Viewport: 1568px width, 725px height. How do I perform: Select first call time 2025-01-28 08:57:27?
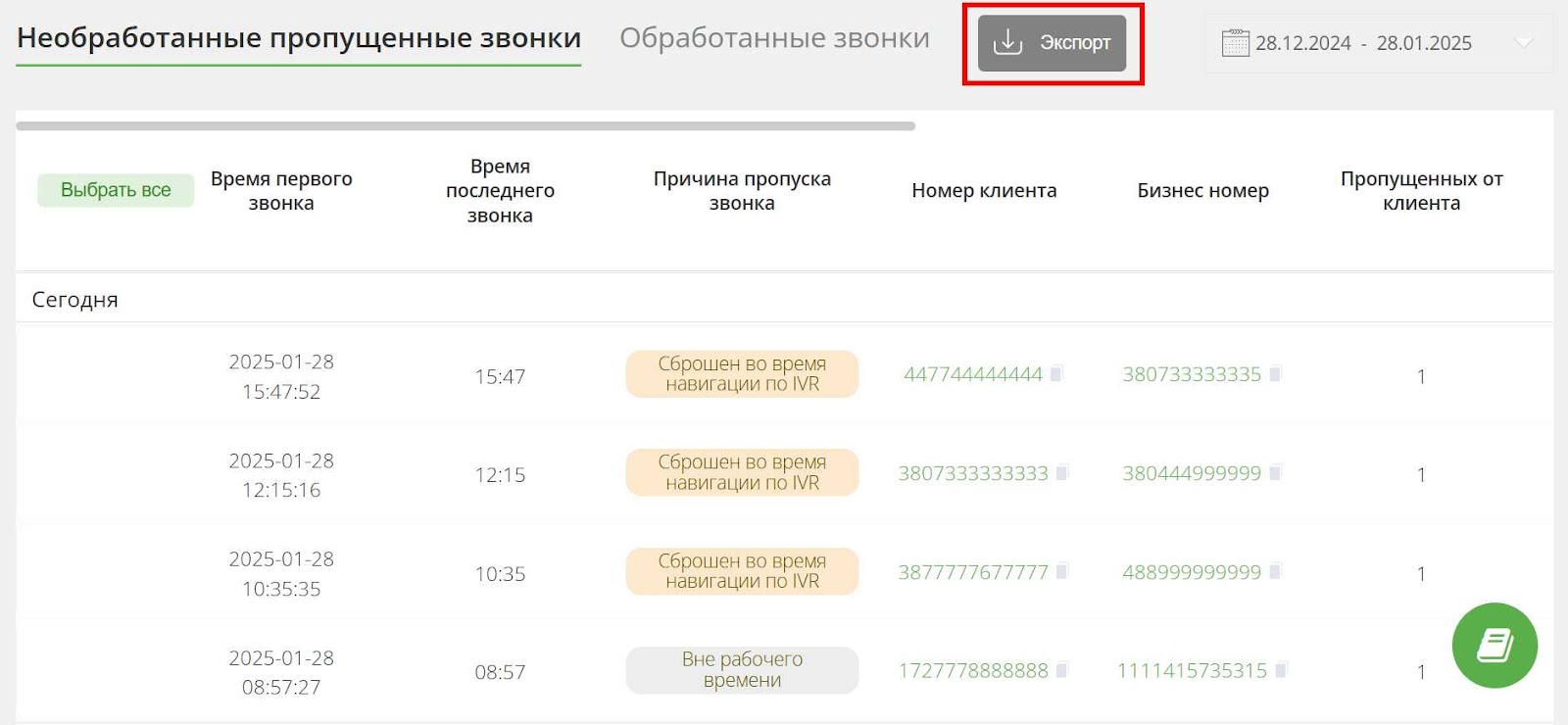point(281,672)
